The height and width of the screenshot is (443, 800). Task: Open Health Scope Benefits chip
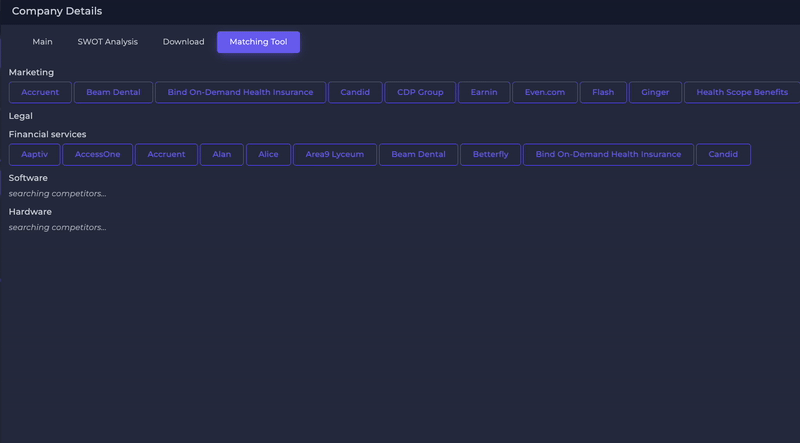coord(742,92)
